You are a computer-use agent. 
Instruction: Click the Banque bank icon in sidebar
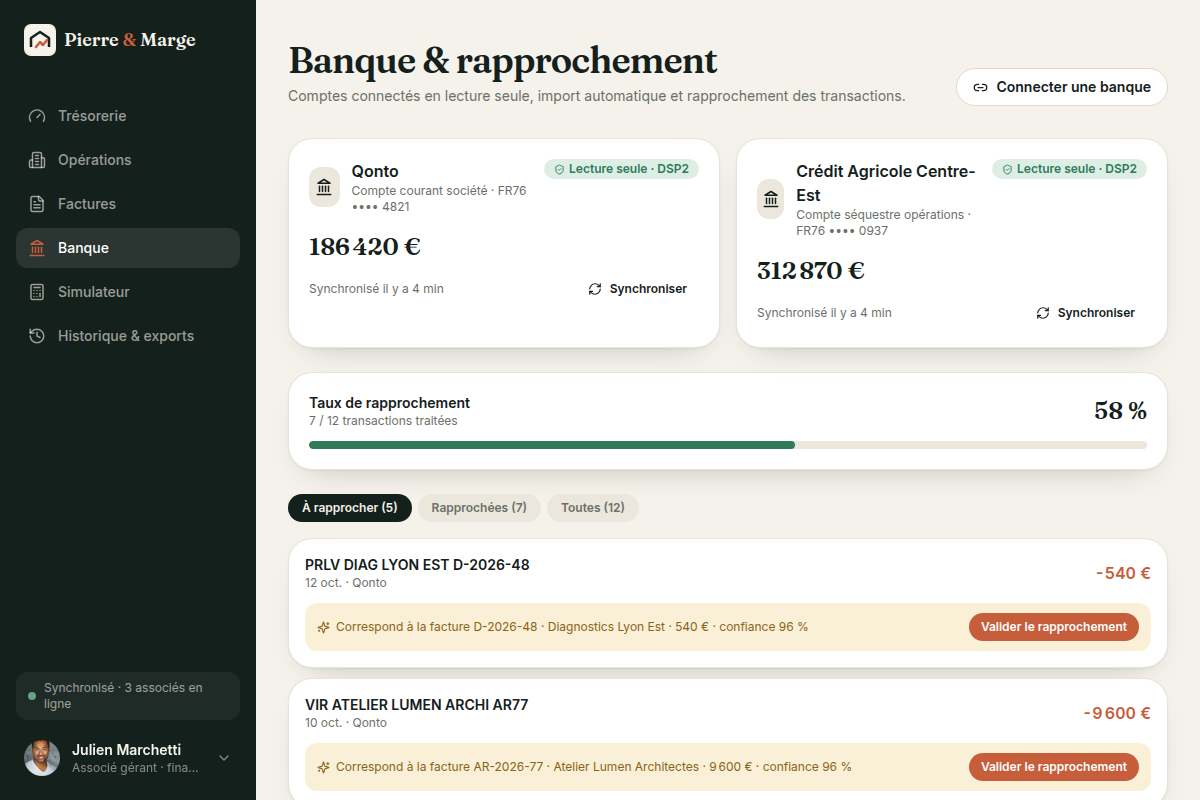pos(37,248)
